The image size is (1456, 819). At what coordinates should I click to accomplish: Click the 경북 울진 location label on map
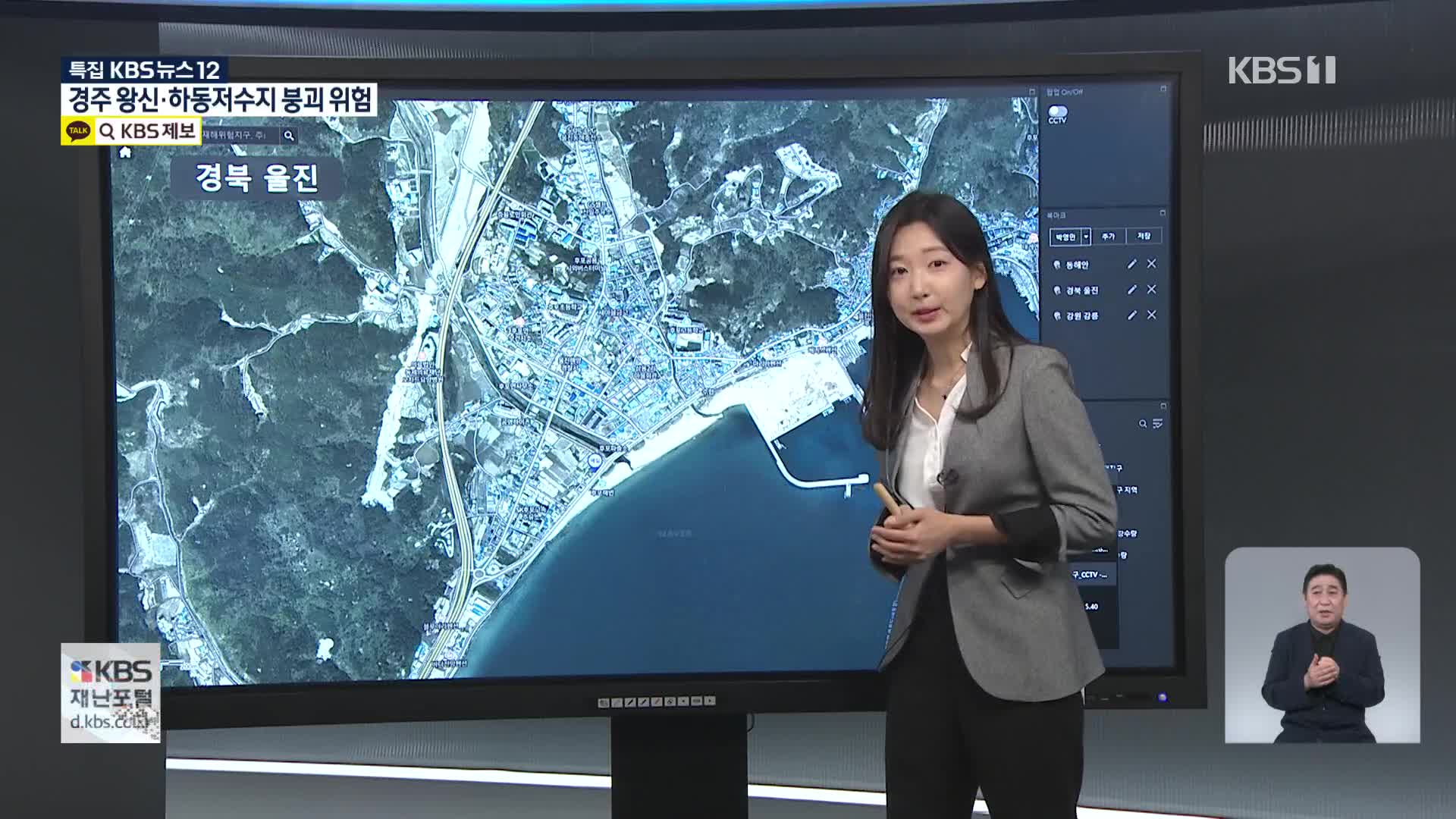(x=257, y=178)
